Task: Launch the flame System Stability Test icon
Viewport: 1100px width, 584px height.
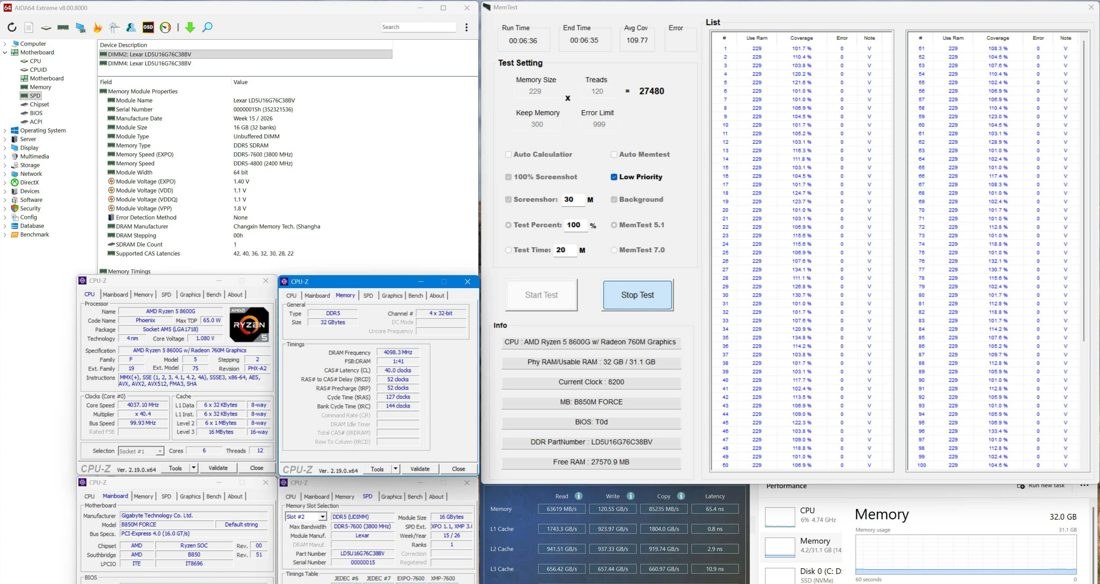Action: 97,27
